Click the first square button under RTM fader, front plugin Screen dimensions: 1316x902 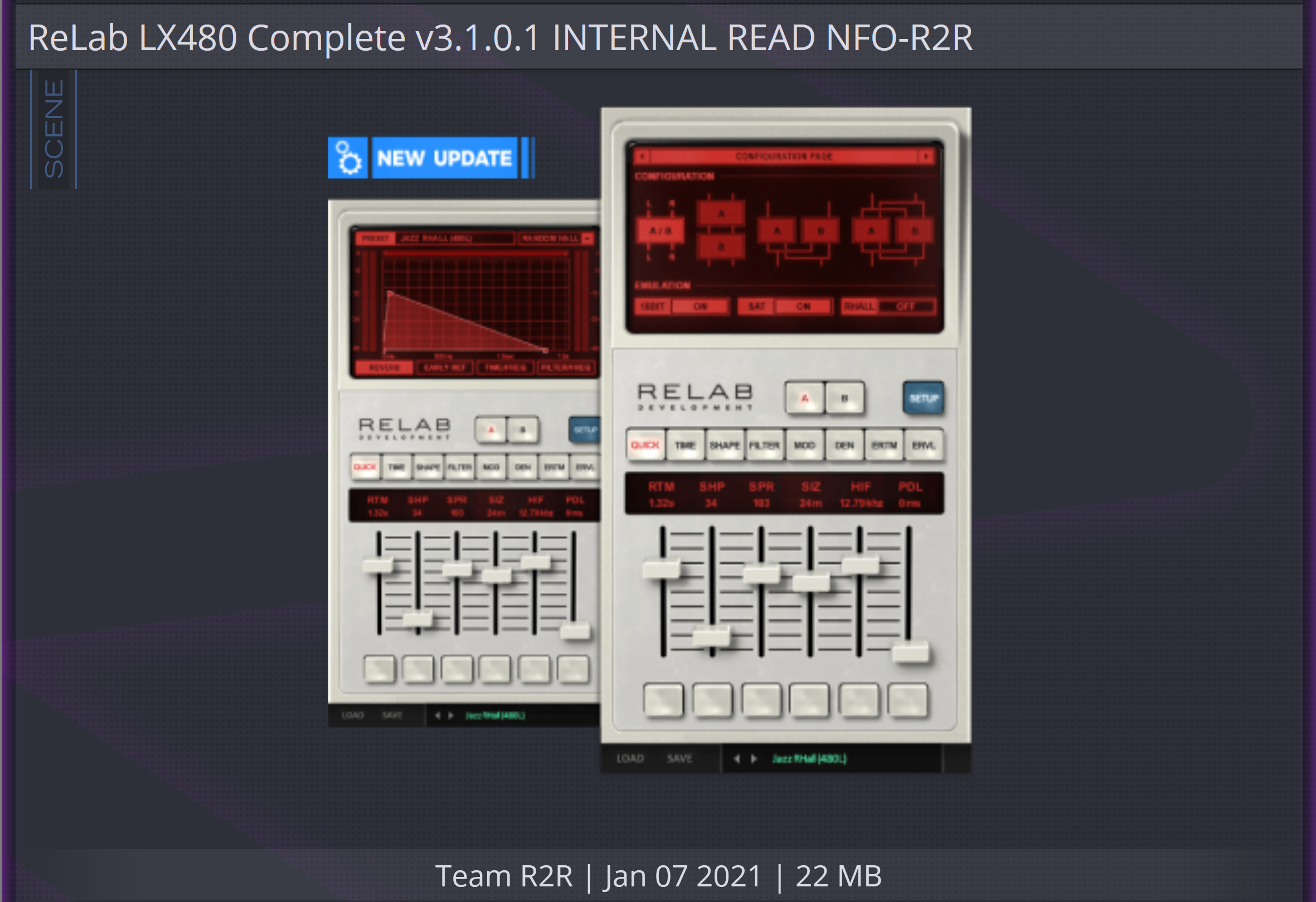663,700
